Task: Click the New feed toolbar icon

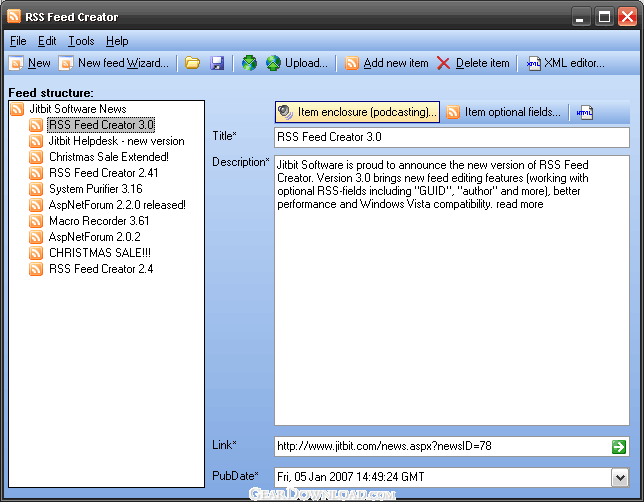Action: [x=16, y=63]
